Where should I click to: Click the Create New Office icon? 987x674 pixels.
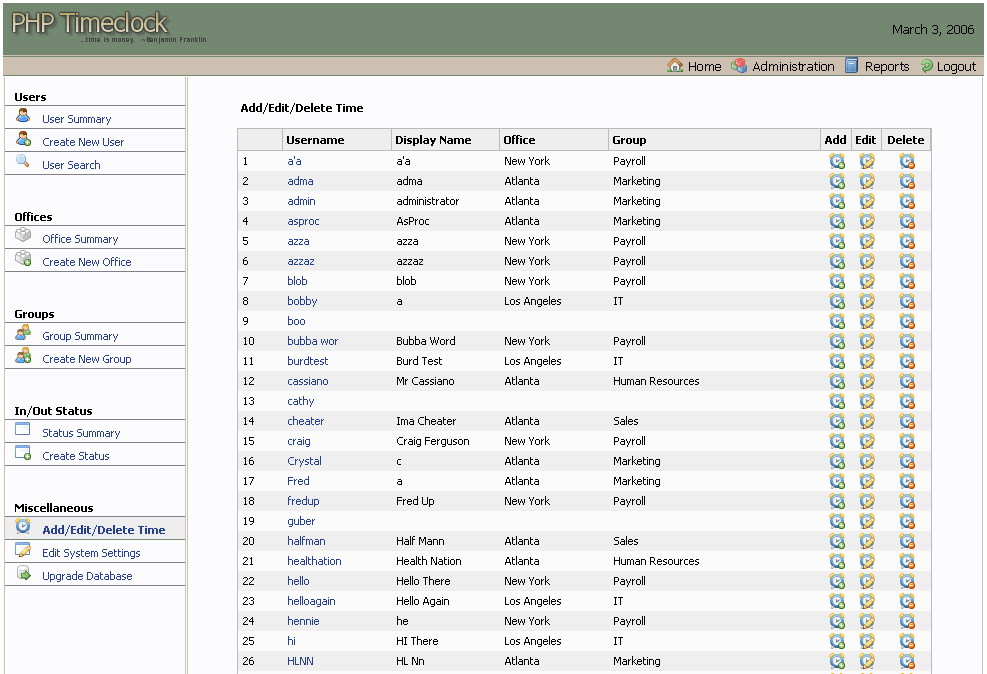[22, 258]
